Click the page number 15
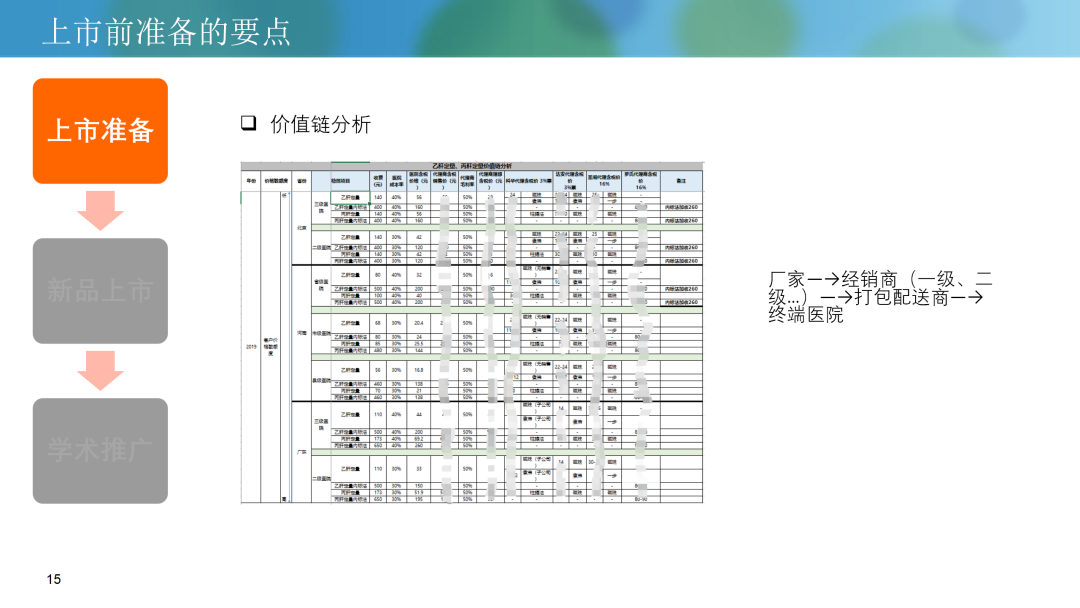Image resolution: width=1080 pixels, height=608 pixels. coord(54,580)
